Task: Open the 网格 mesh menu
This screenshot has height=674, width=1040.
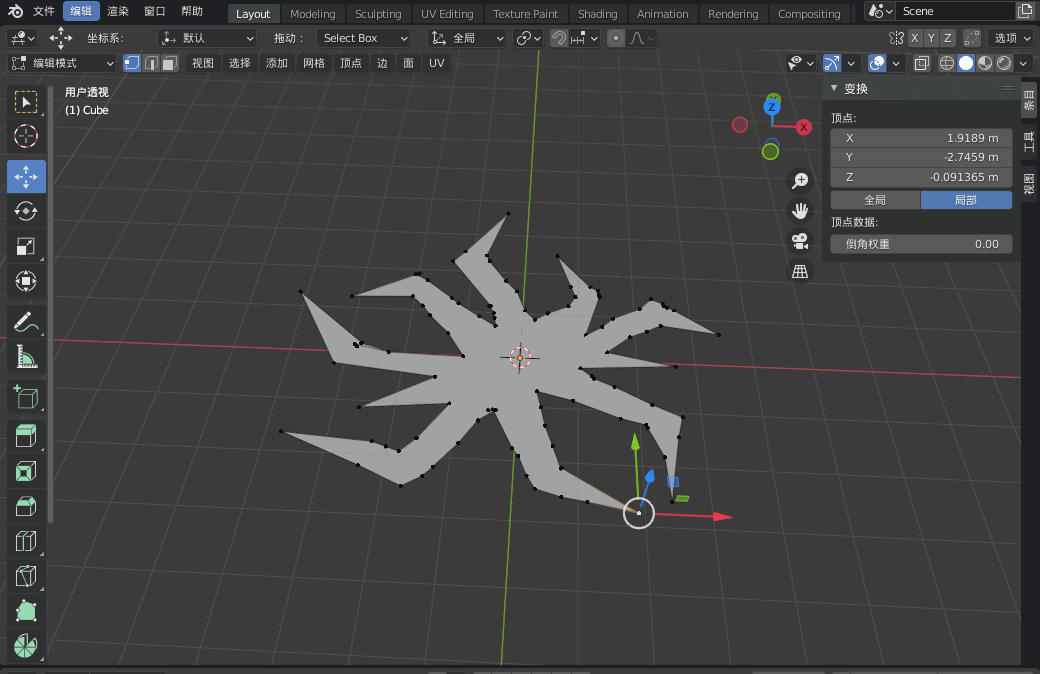Action: point(314,63)
